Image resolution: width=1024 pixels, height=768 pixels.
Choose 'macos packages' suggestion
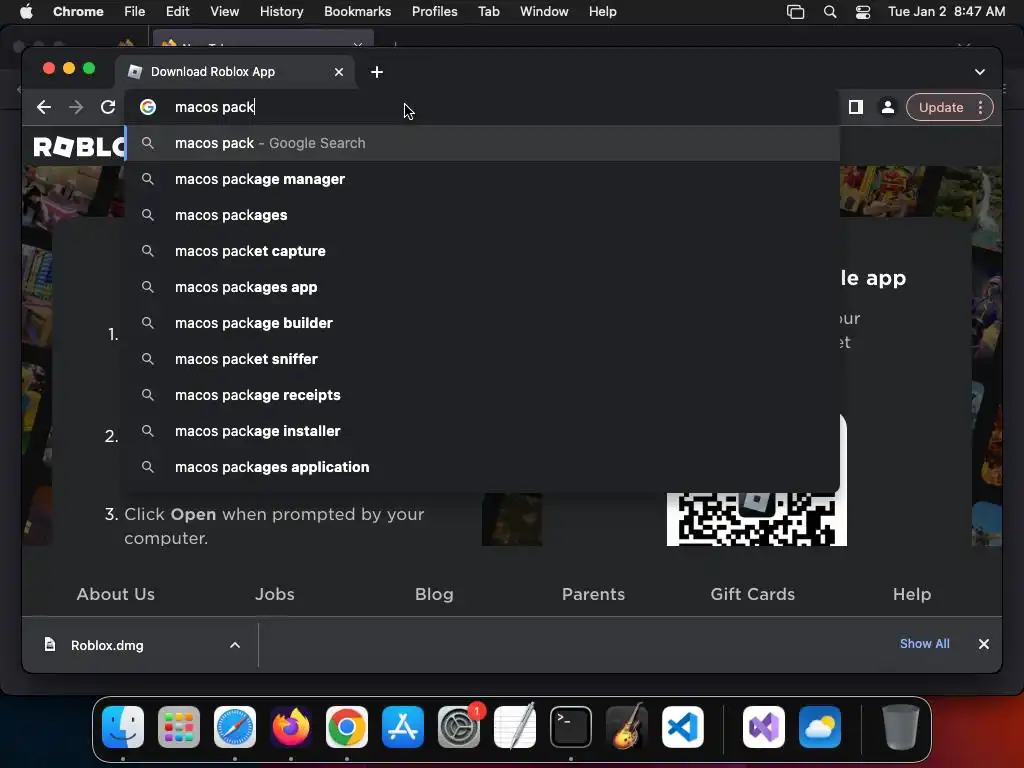coord(483,215)
